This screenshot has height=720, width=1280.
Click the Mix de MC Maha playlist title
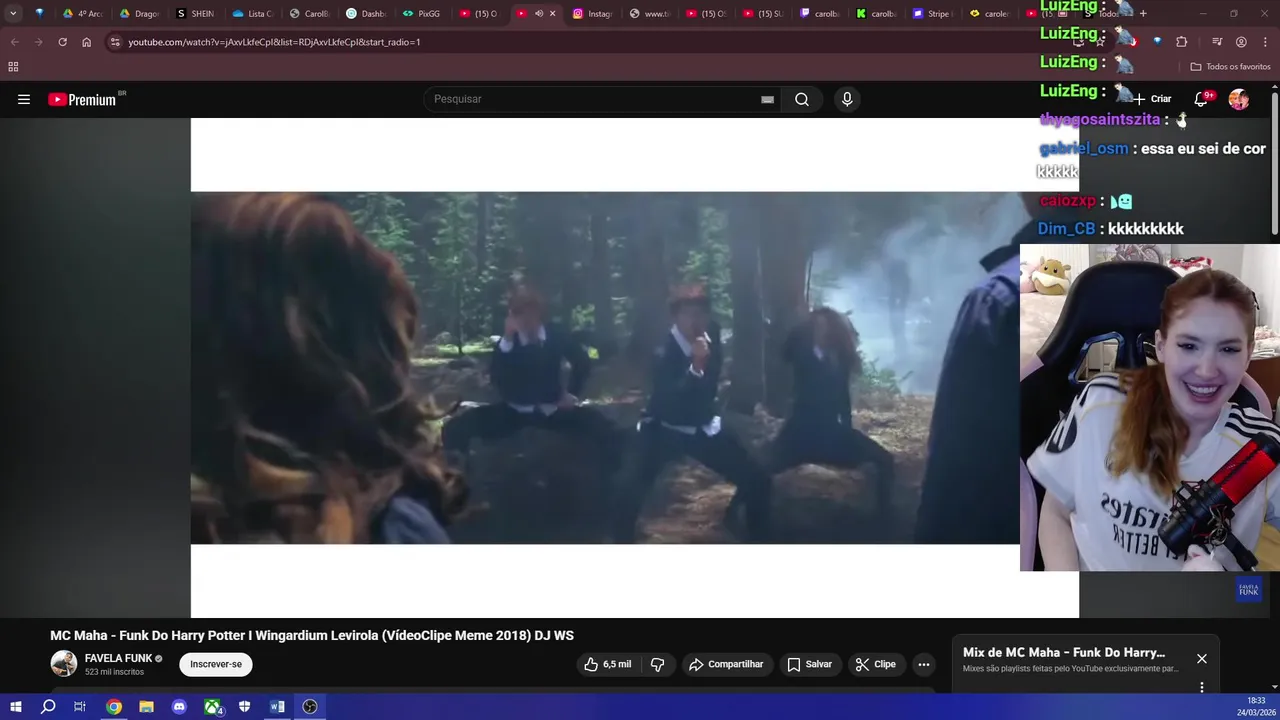(x=1064, y=652)
